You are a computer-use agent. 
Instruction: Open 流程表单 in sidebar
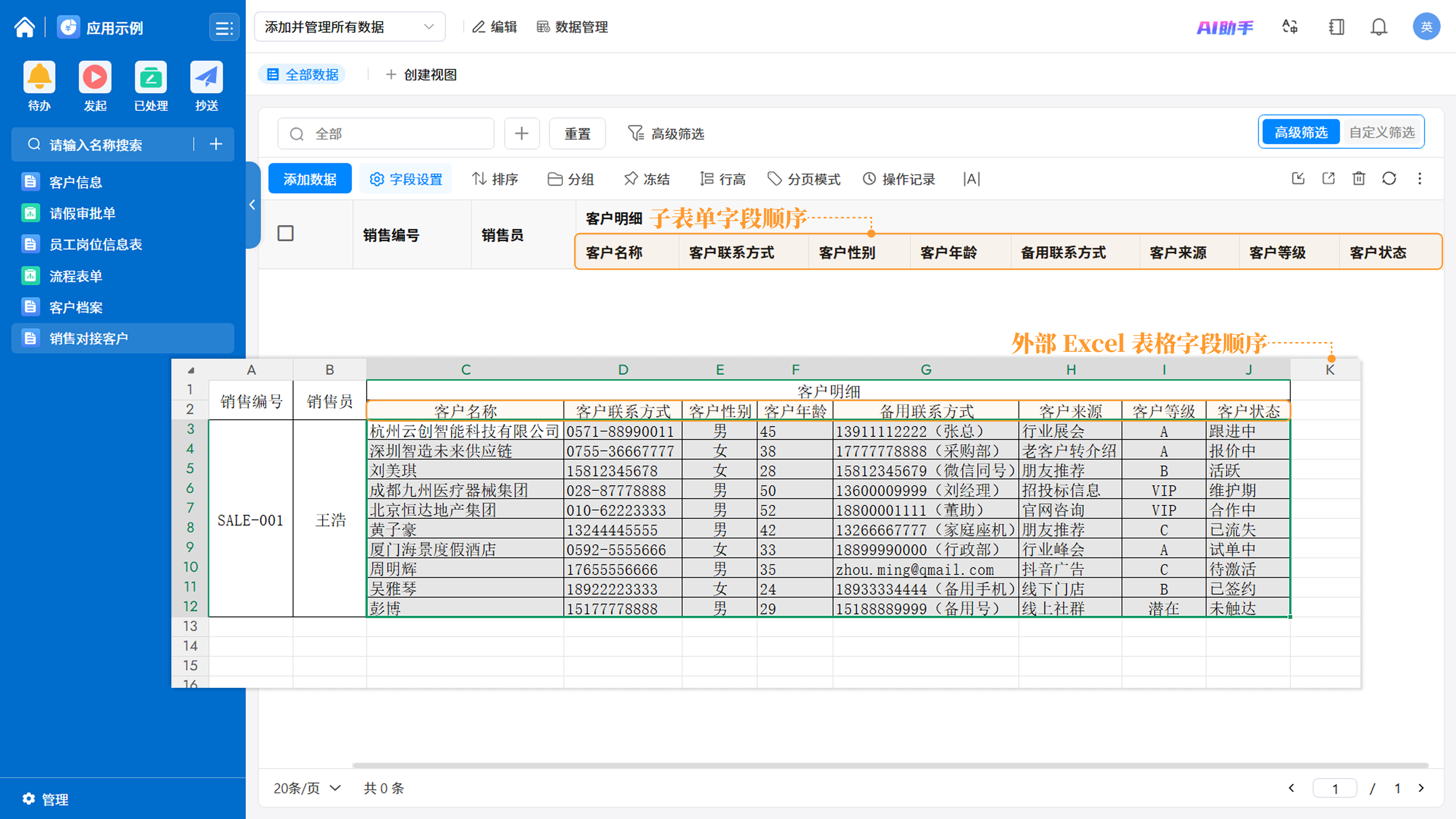coord(122,276)
